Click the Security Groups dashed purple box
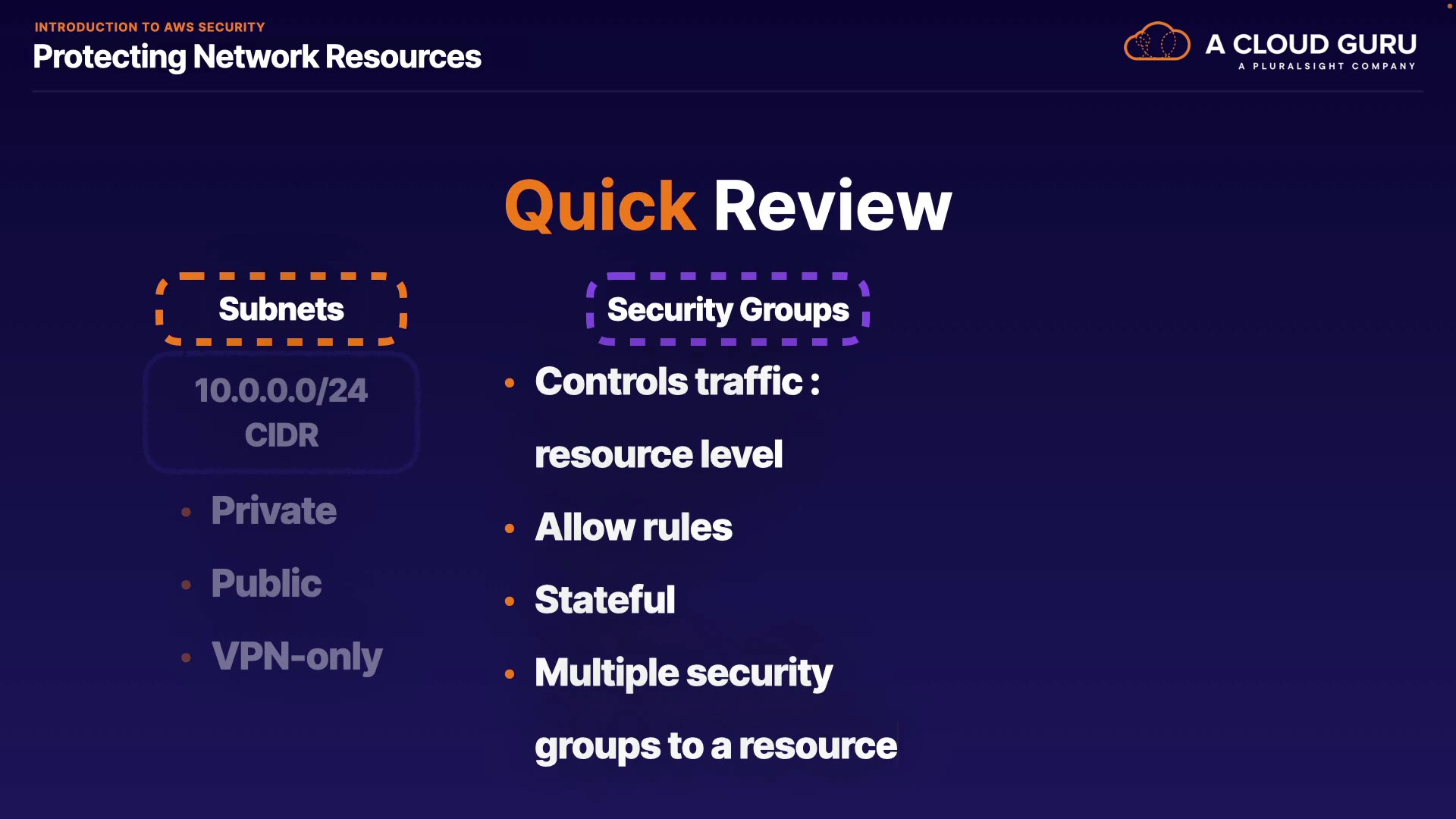Viewport: 1456px width, 819px height. point(728,309)
